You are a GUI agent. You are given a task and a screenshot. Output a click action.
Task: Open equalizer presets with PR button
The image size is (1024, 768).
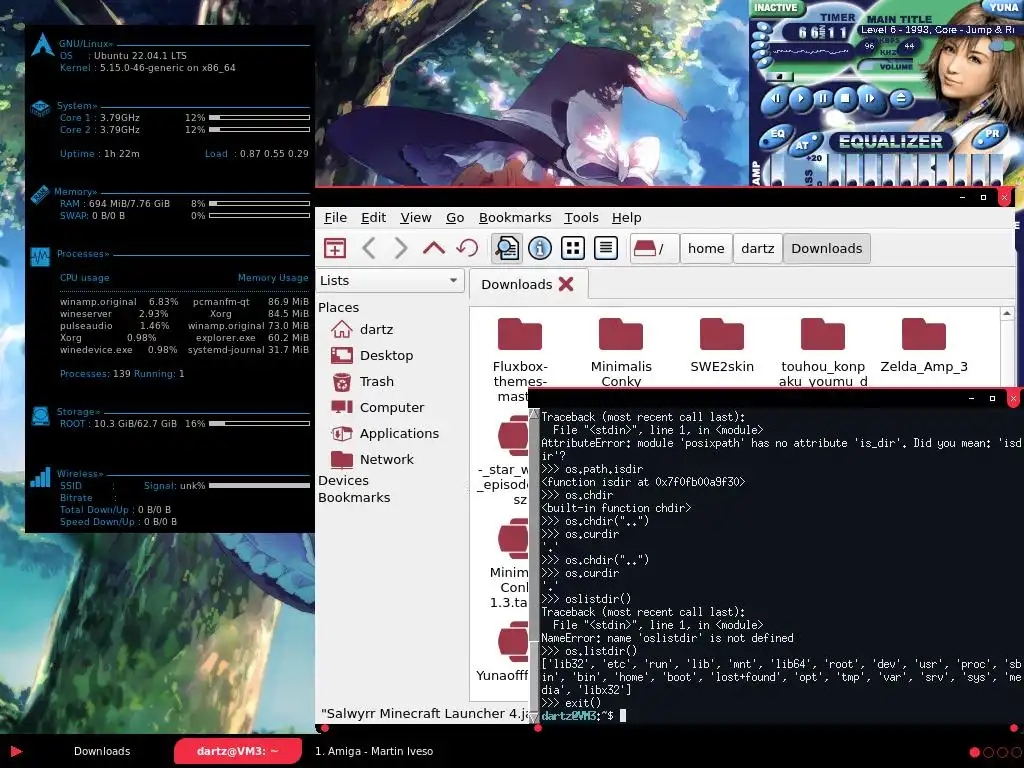991,135
